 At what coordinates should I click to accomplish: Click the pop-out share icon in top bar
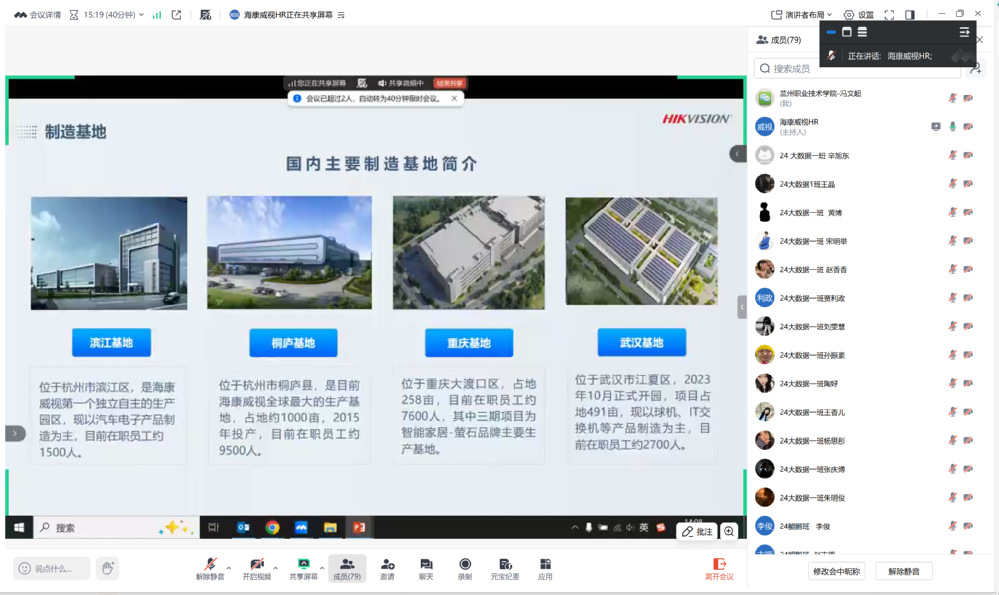tap(176, 15)
